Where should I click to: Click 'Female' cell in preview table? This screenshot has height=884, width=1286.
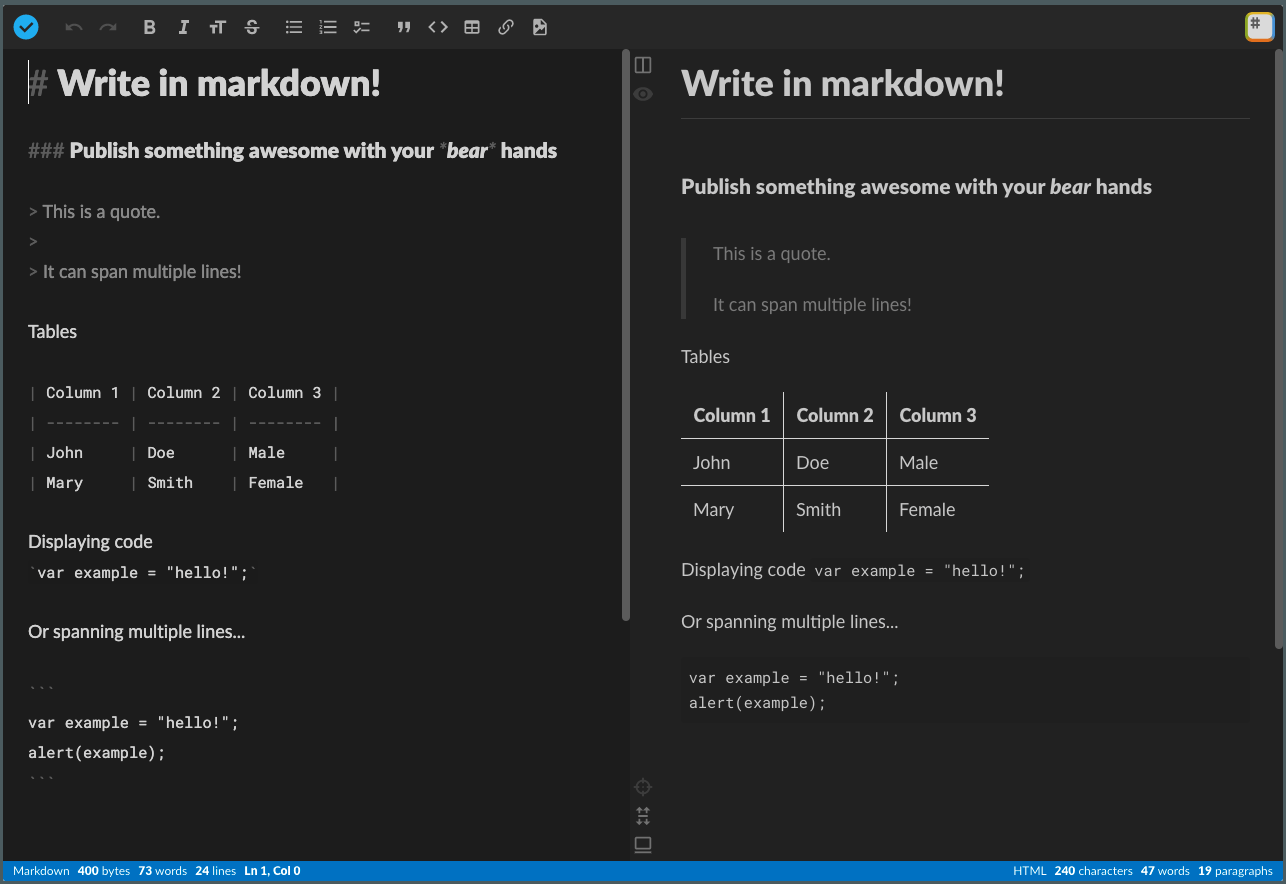[927, 509]
